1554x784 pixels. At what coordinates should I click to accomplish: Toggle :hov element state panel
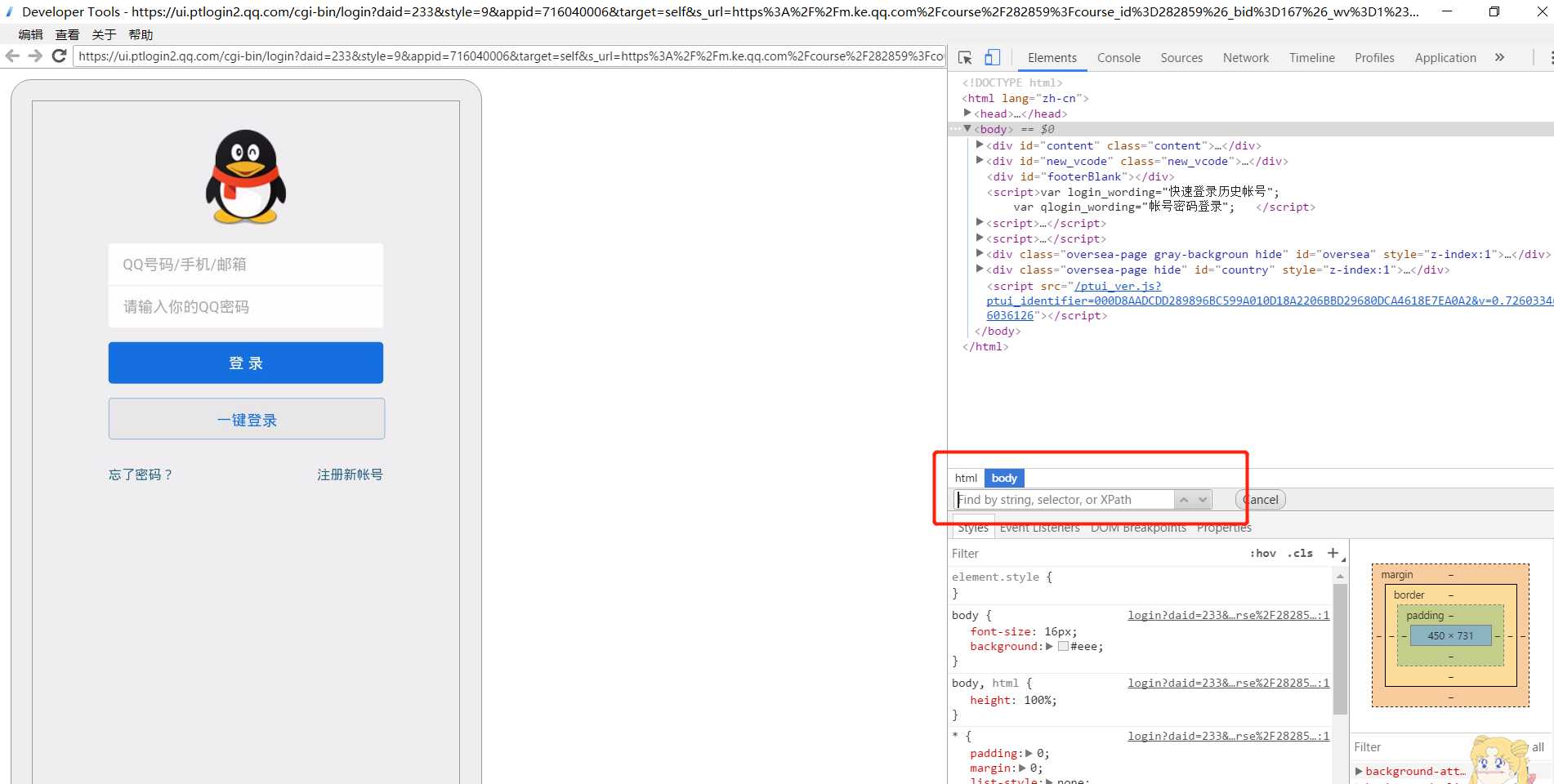click(1262, 553)
